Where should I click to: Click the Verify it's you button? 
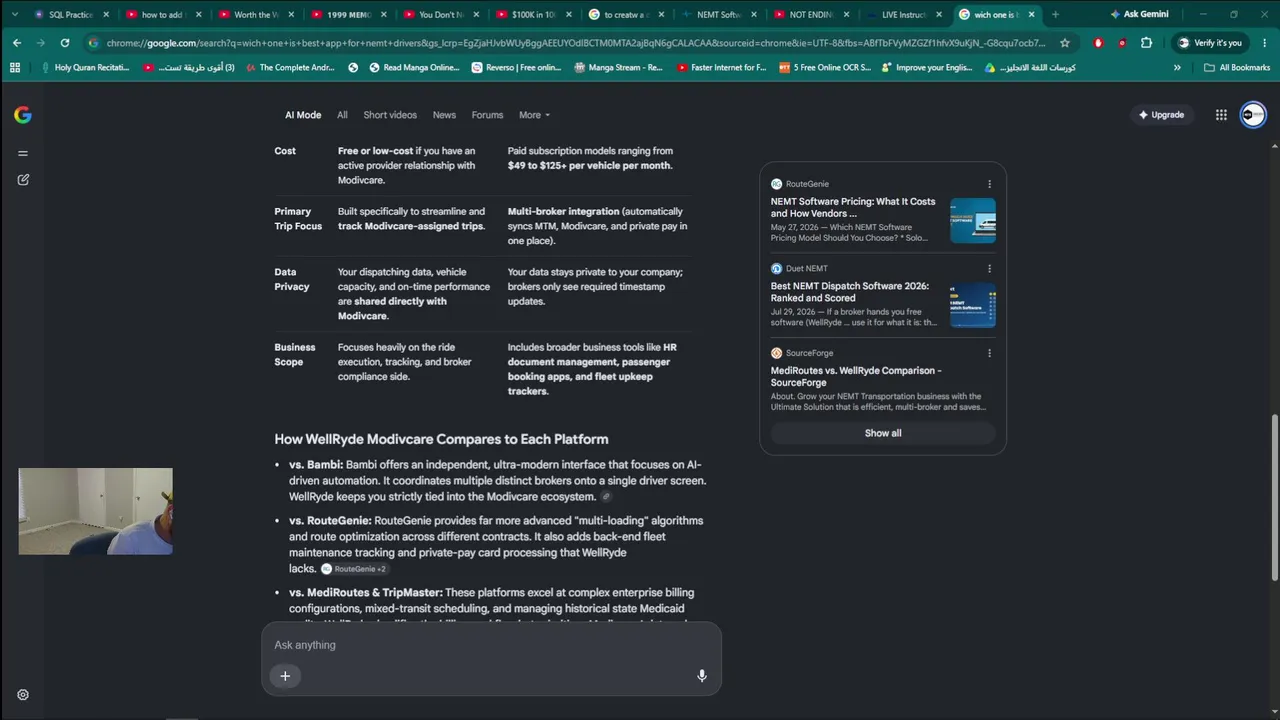pos(1210,43)
